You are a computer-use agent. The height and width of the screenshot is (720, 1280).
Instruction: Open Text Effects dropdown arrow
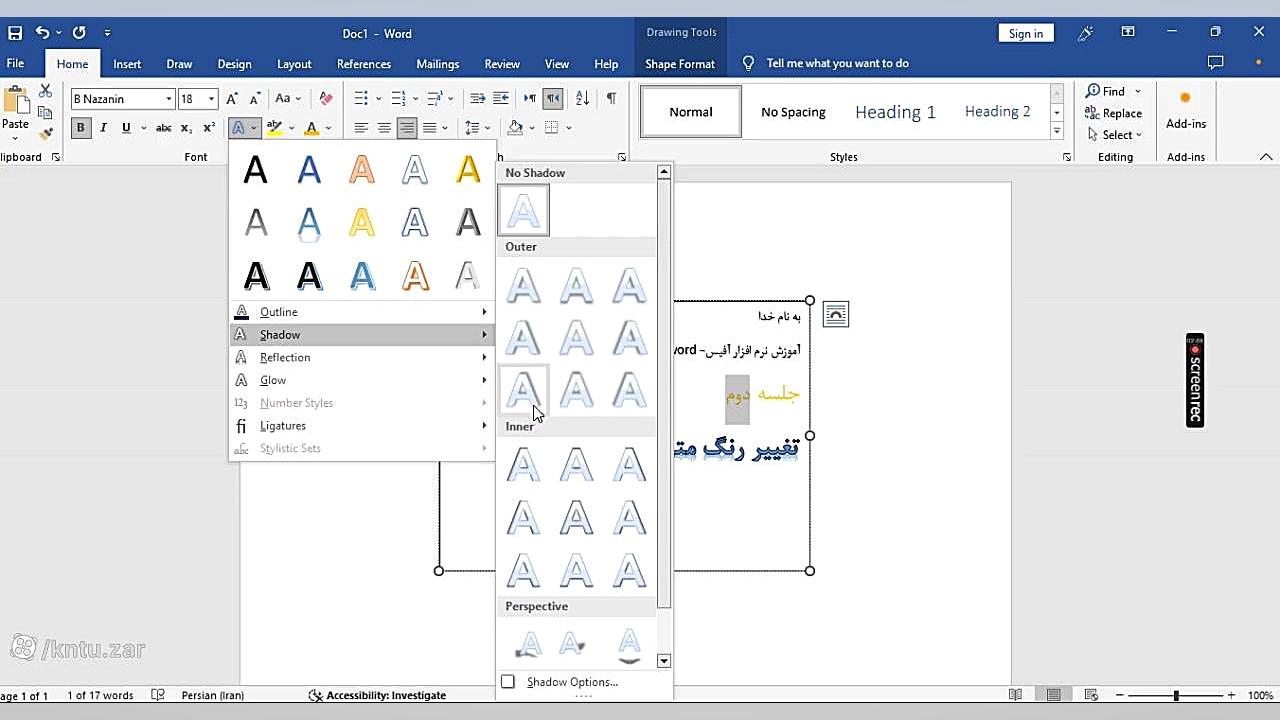point(254,128)
